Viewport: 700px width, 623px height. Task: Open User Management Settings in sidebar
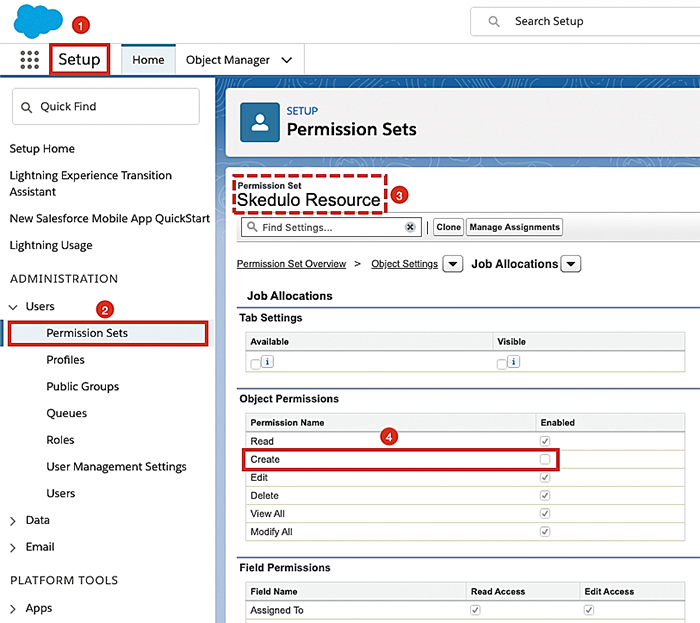[117, 467]
